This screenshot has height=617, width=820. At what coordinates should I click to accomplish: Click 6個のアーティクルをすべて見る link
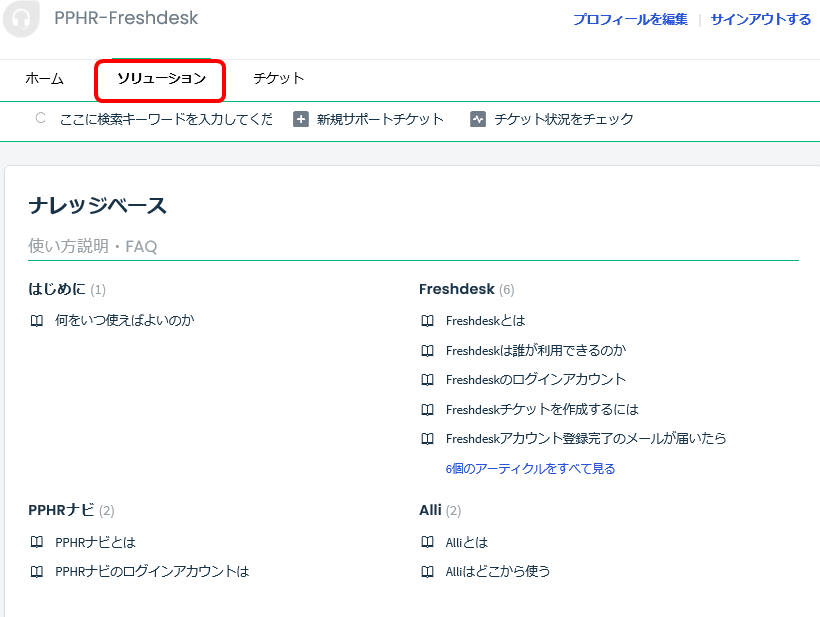pyautogui.click(x=530, y=469)
